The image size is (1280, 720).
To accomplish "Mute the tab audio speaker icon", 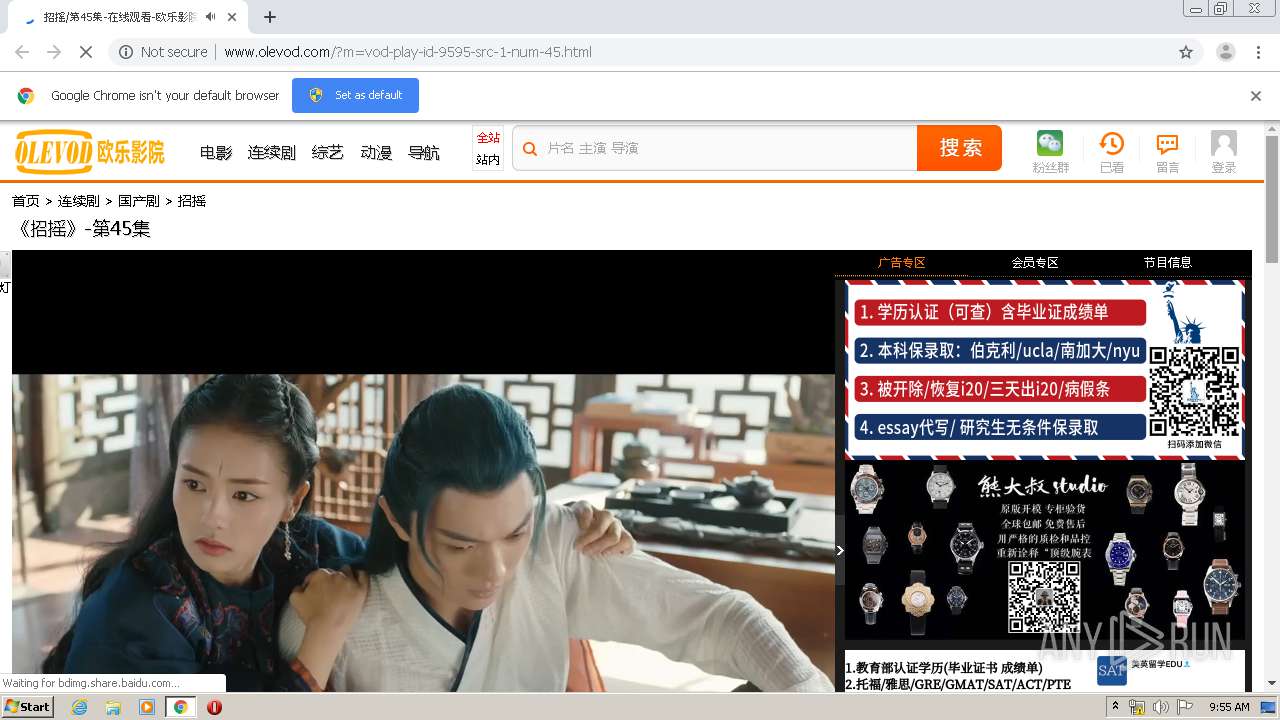I will (210, 17).
